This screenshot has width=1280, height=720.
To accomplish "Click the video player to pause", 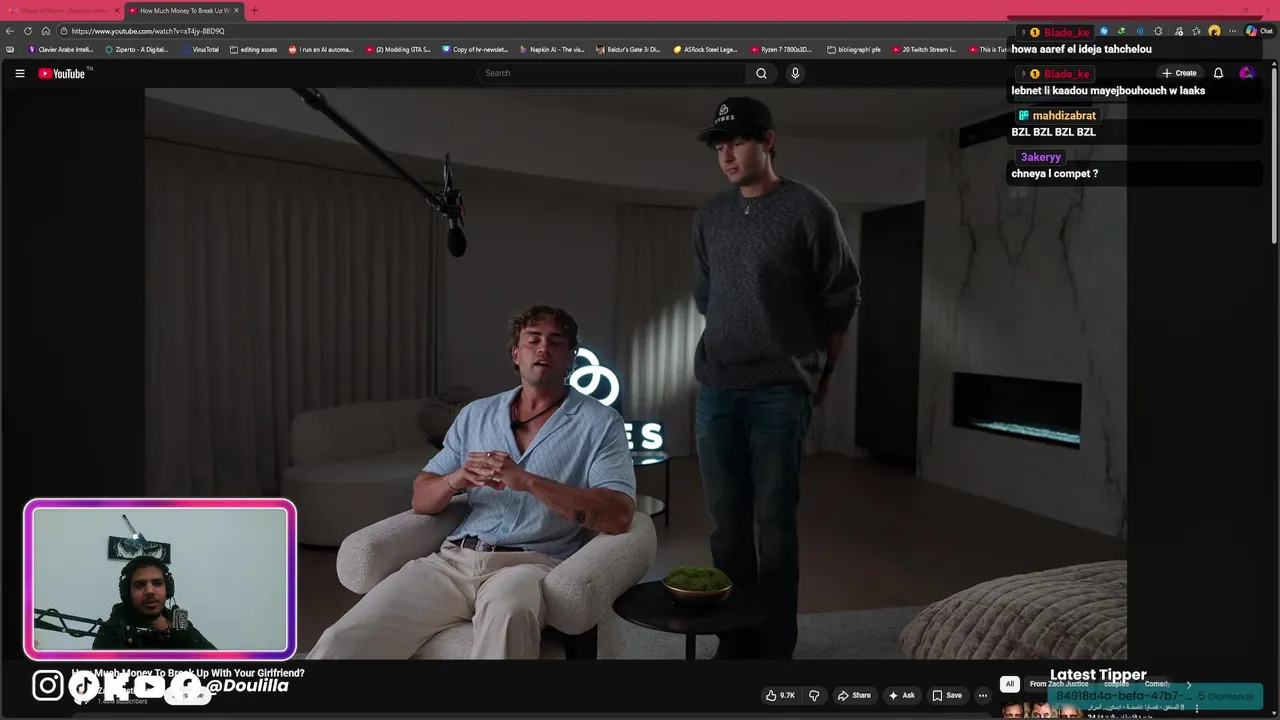I will [636, 373].
